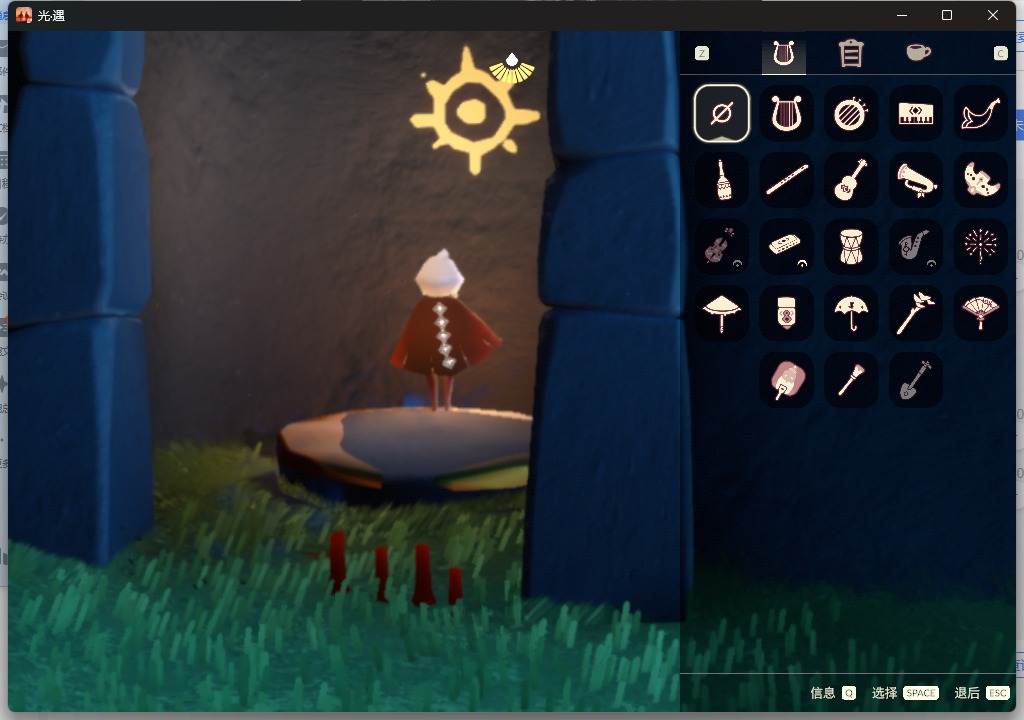Select the piano keyboard instrument

tap(916, 114)
